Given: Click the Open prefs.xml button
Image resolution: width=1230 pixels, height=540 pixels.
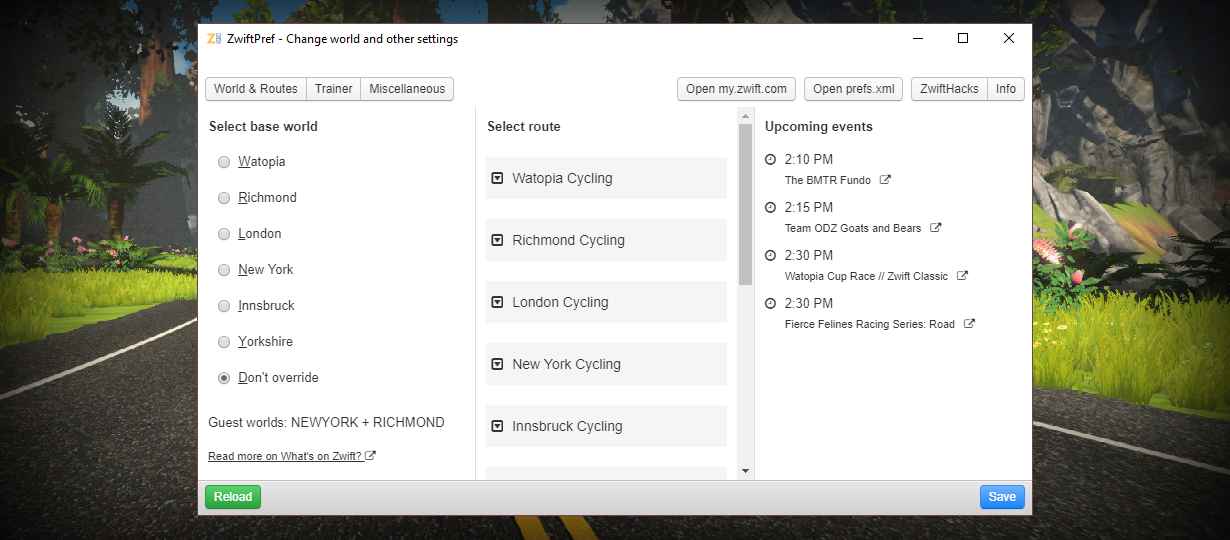Looking at the screenshot, I should tap(854, 89).
